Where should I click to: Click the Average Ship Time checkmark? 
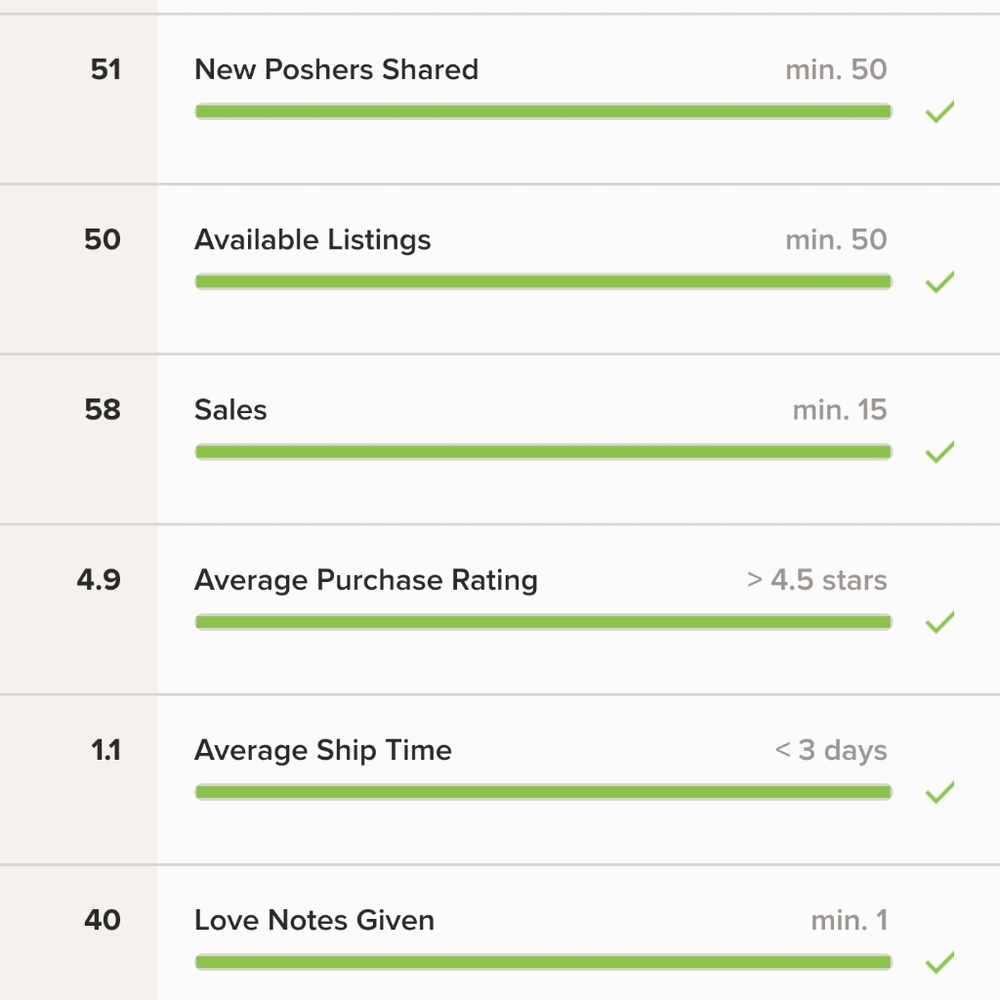[x=939, y=792]
